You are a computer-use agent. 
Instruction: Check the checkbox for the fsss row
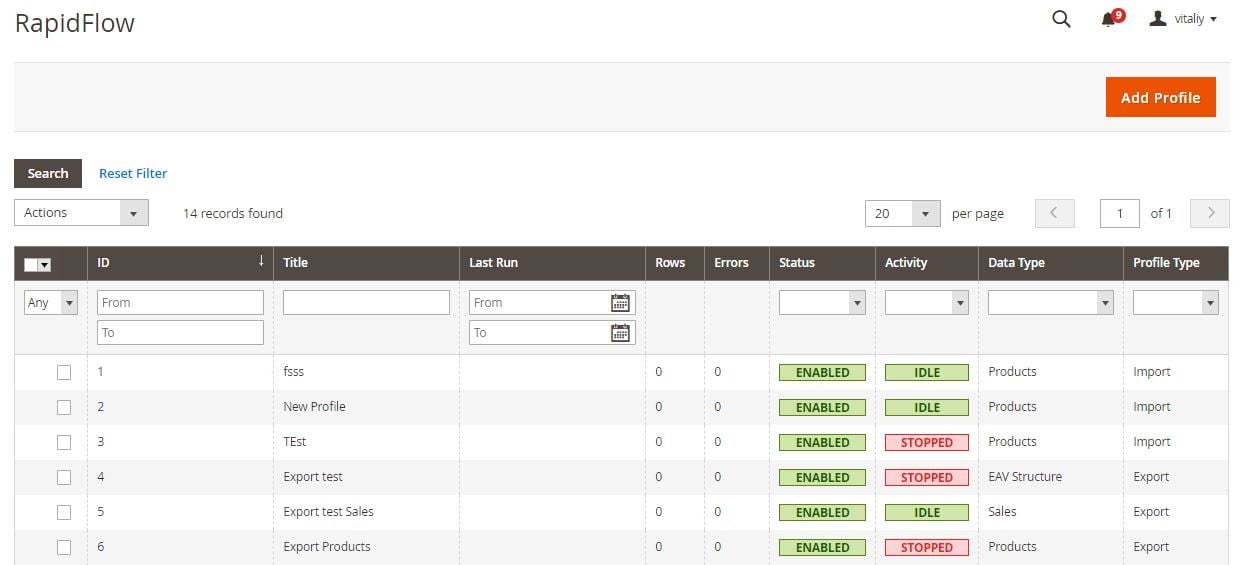tap(64, 372)
